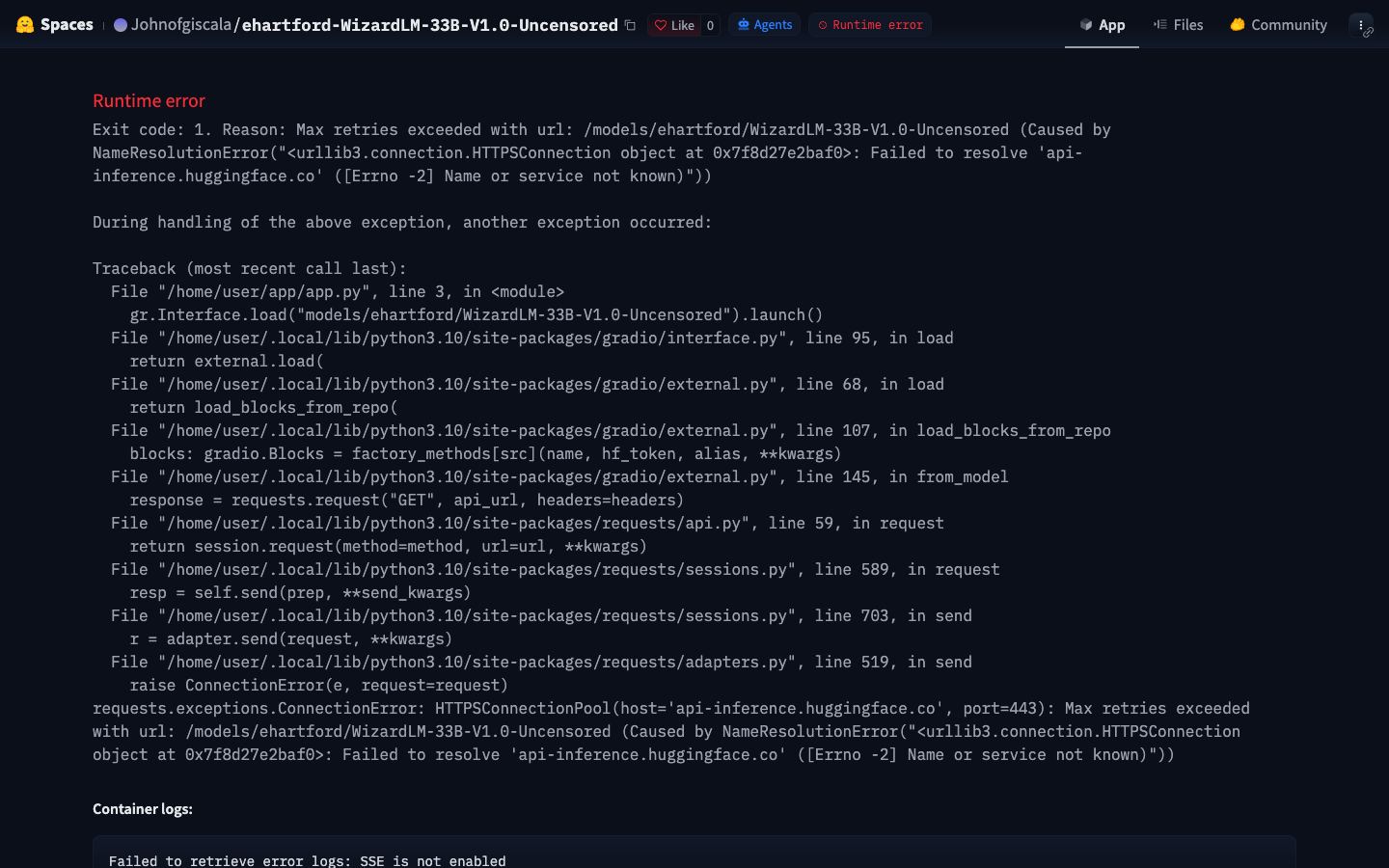Image resolution: width=1389 pixels, height=868 pixels.
Task: Copy the space name with the copy icon
Action: 630,25
